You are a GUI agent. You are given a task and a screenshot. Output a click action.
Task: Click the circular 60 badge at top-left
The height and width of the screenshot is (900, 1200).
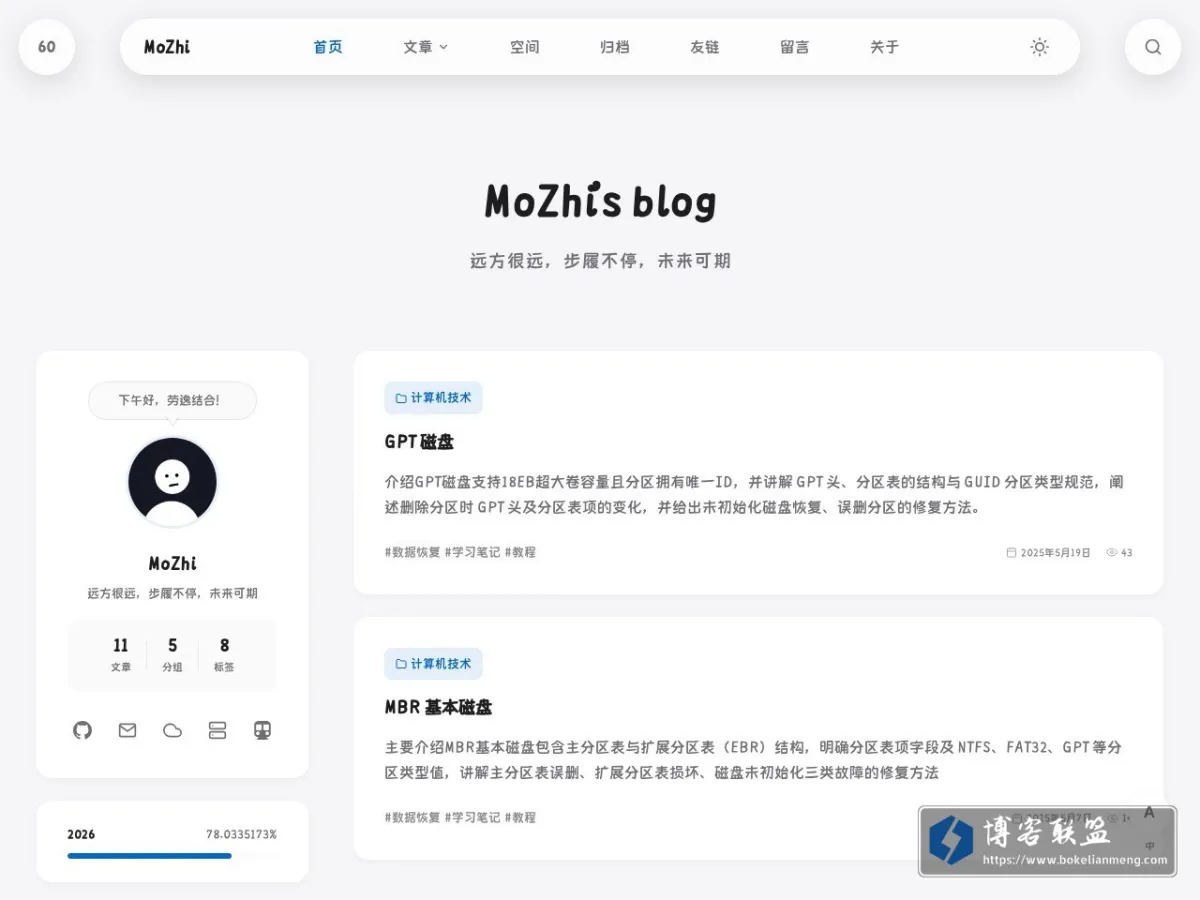click(47, 47)
